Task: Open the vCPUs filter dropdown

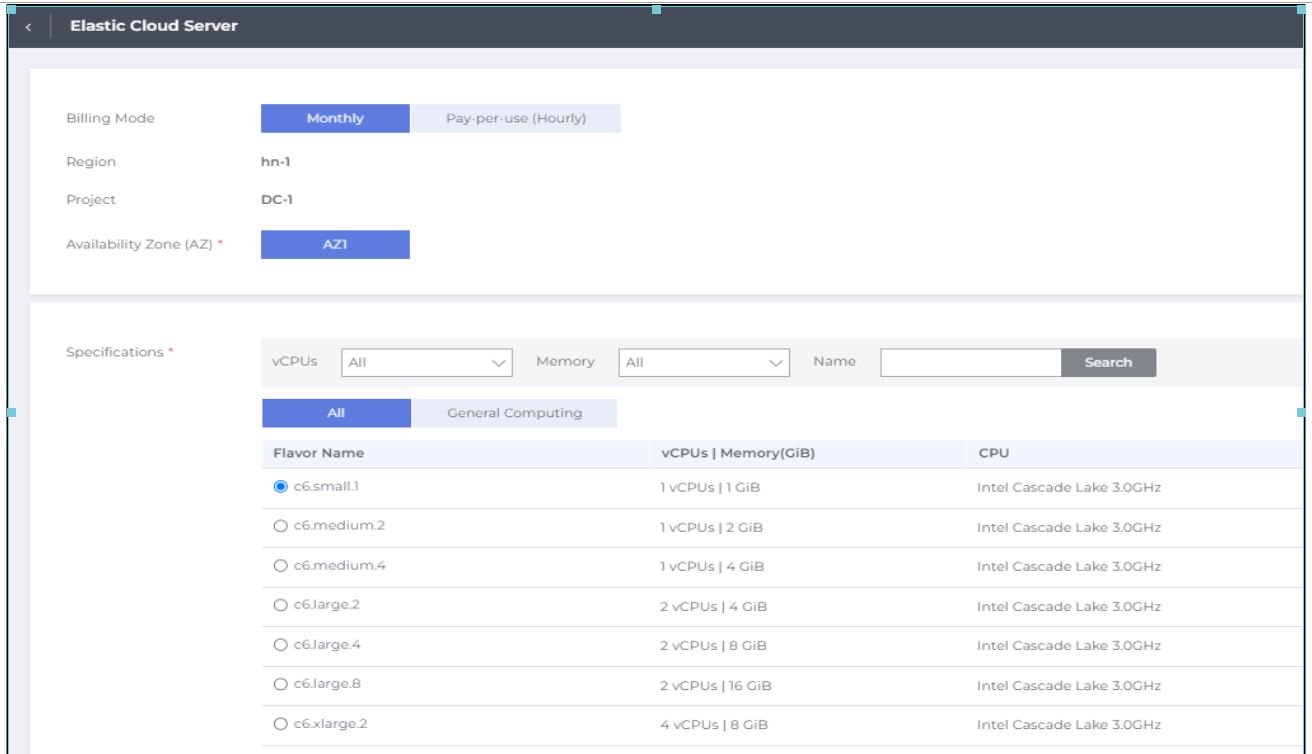Action: pyautogui.click(x=427, y=362)
